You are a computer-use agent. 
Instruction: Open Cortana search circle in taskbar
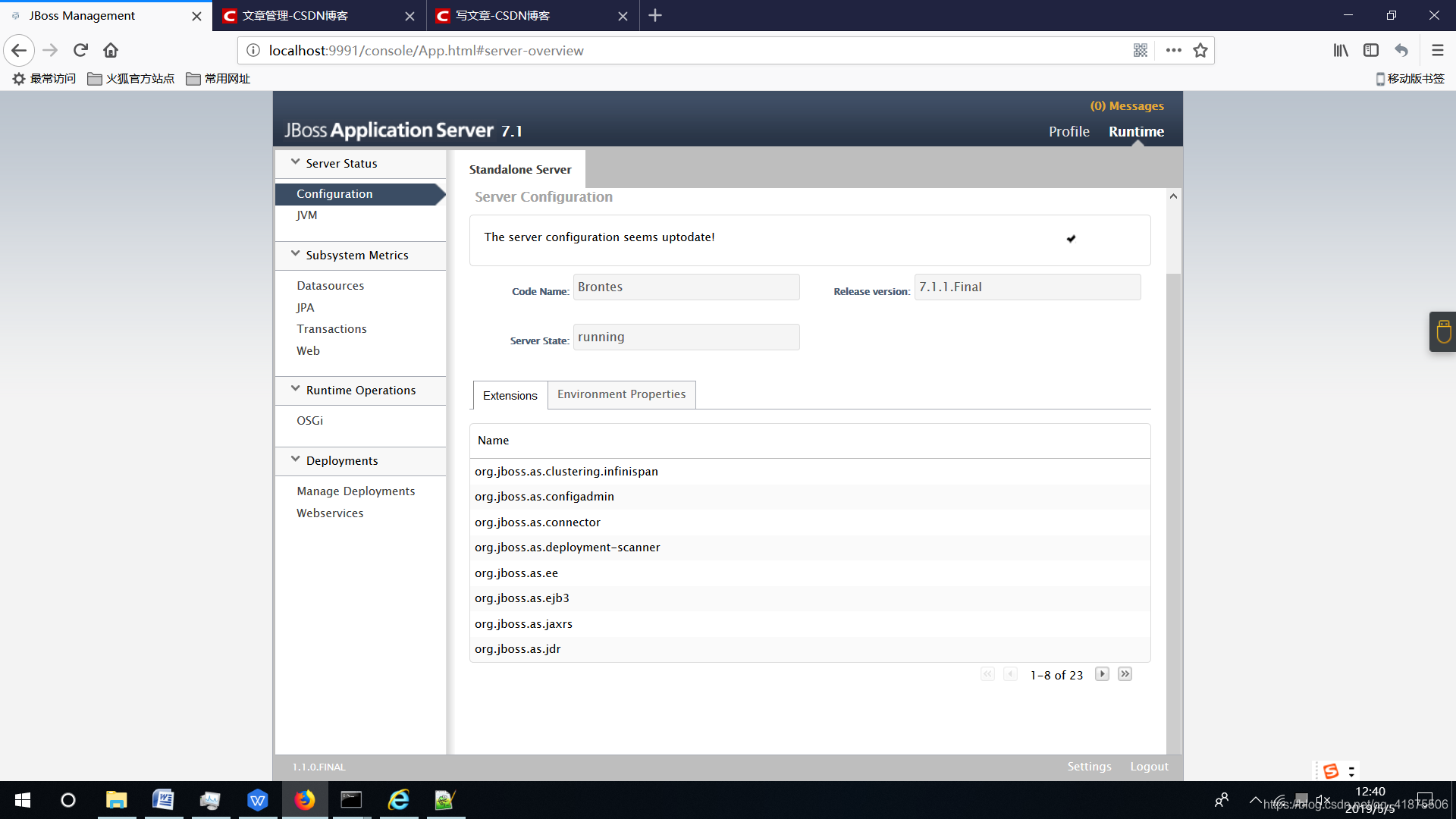tap(68, 800)
